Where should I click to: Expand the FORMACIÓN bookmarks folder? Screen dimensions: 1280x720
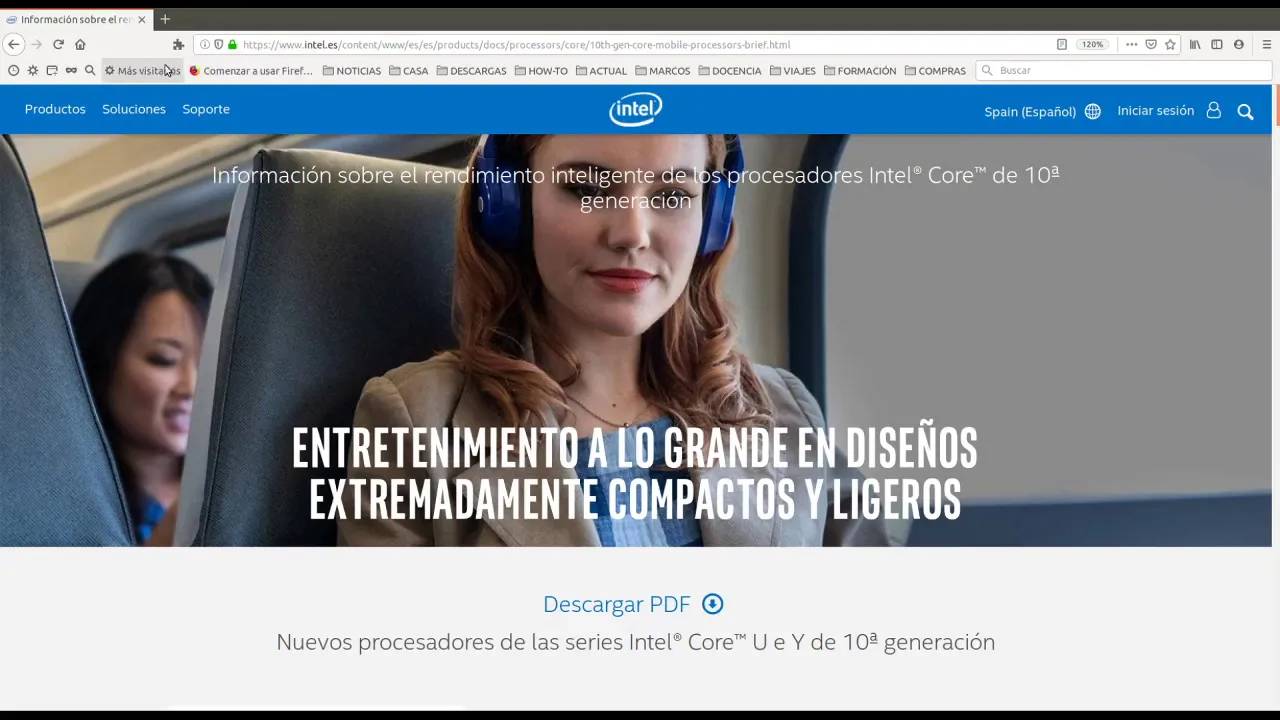click(x=860, y=71)
